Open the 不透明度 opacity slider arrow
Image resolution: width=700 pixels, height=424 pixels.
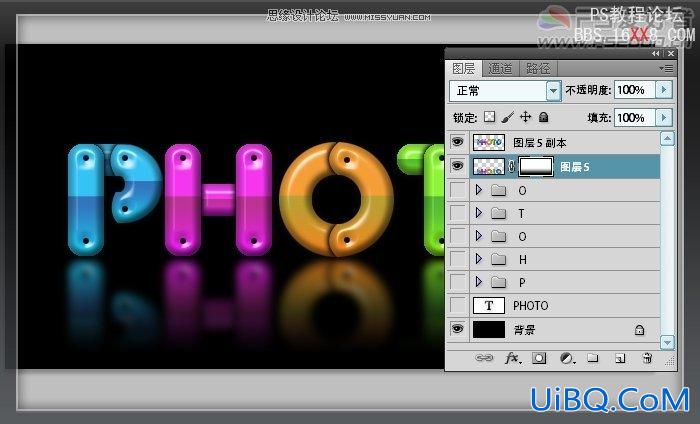pos(664,90)
